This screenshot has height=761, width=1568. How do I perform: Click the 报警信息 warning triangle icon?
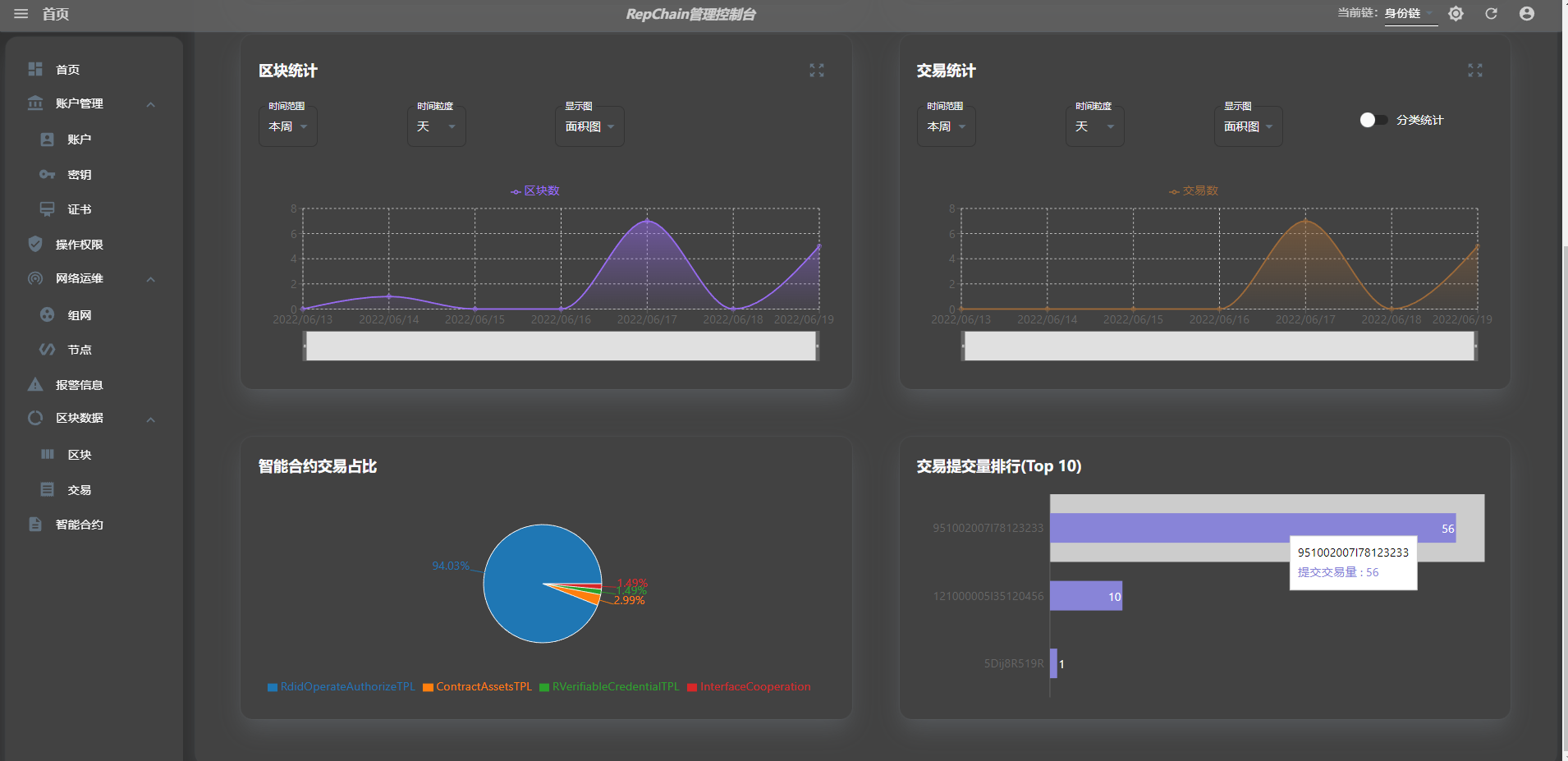tap(35, 384)
